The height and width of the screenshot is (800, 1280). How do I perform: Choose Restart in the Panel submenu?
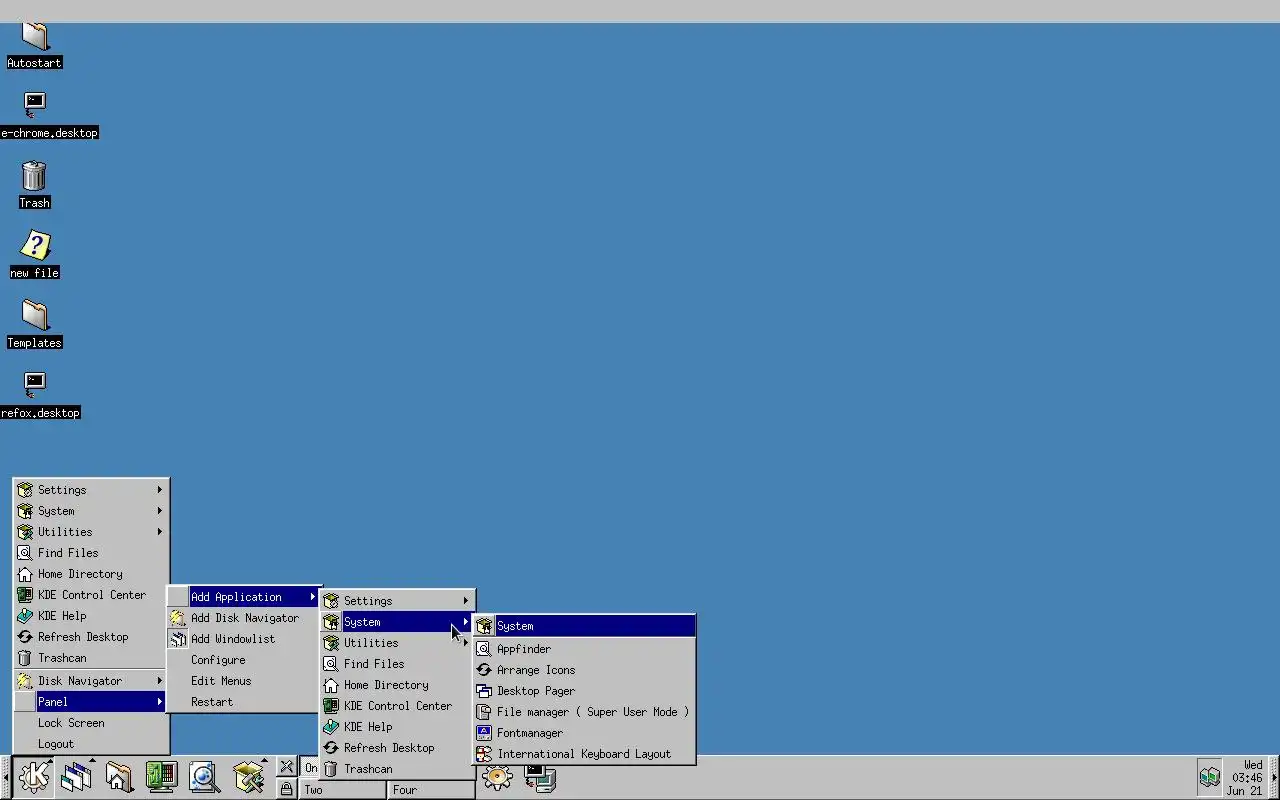tap(244, 702)
